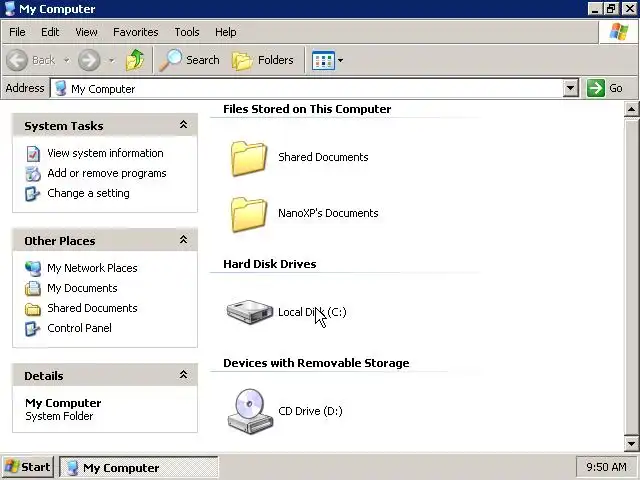Click the vertical scrollbar thumb
This screenshot has width=640, height=480.
[631, 276]
